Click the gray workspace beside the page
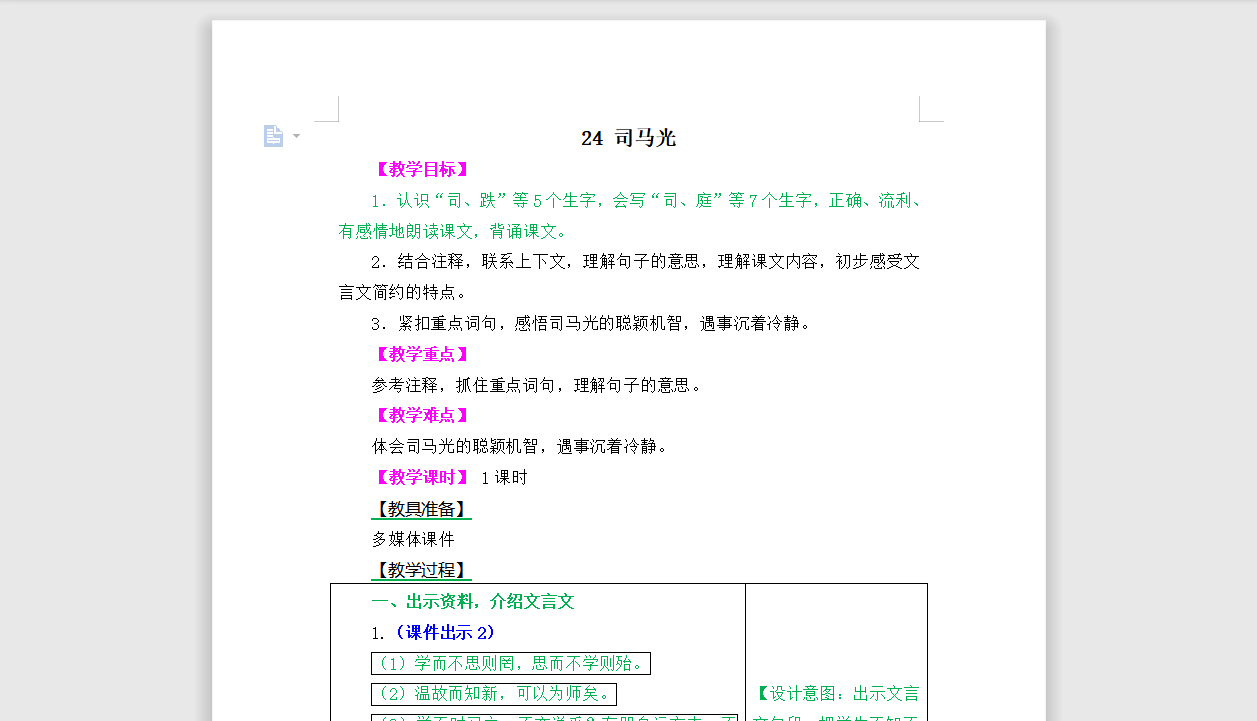This screenshot has height=721, width=1257. tap(100, 360)
